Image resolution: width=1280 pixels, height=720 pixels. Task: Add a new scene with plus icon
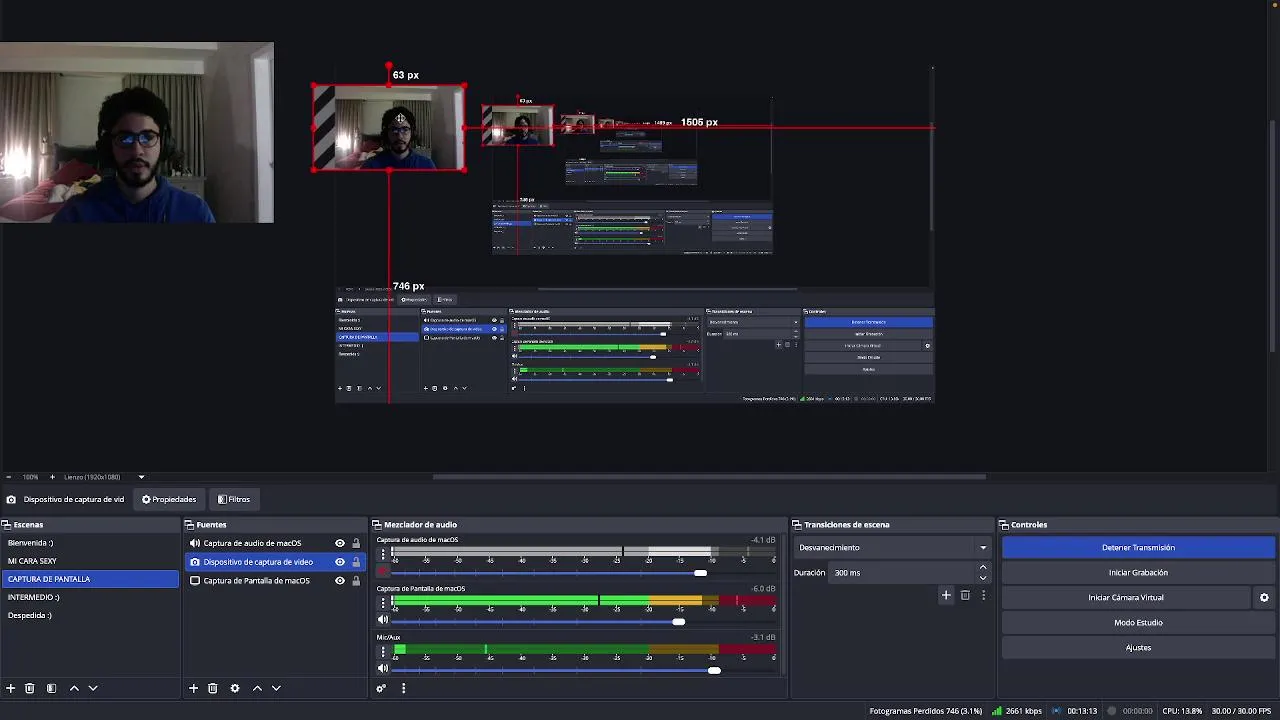point(11,688)
